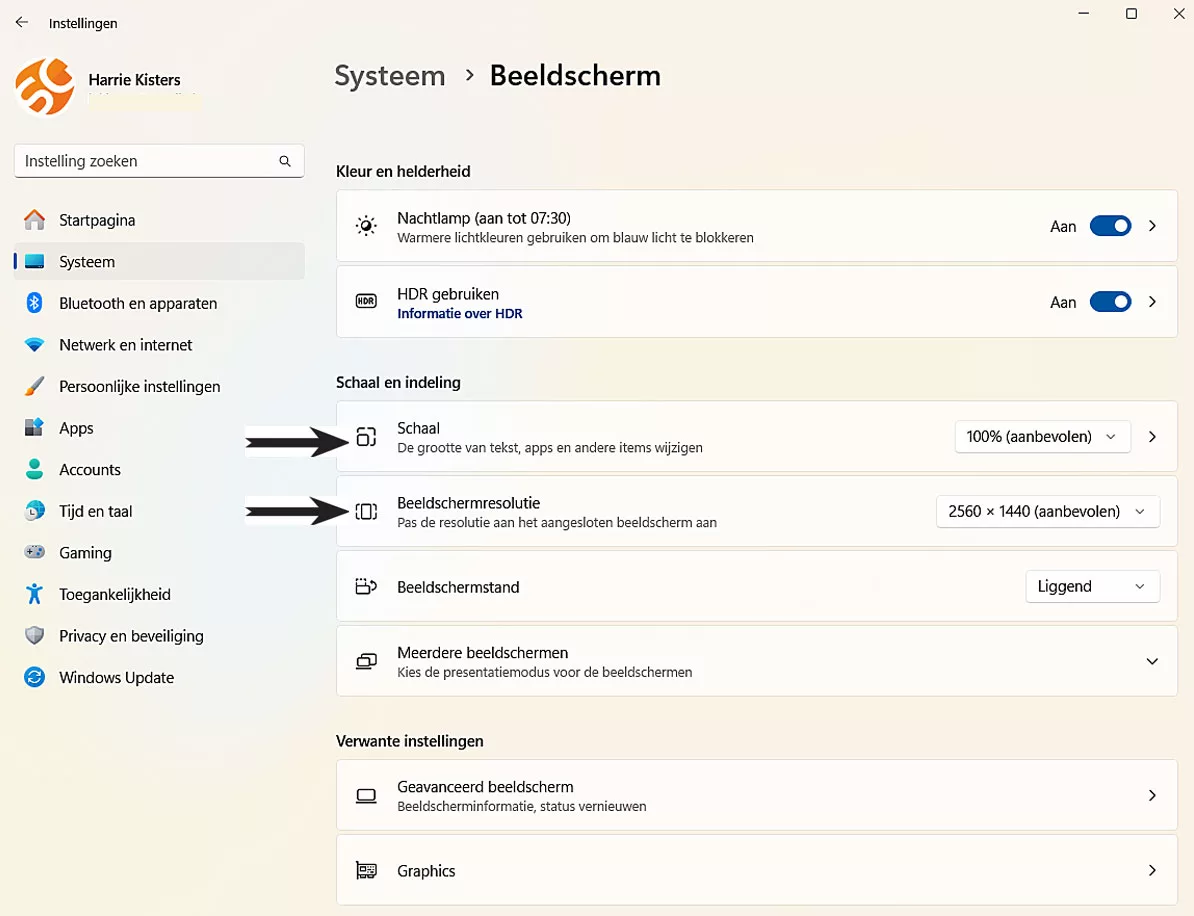
Task: Click the breadcrumb chevron after Systeem
Action: click(470, 75)
